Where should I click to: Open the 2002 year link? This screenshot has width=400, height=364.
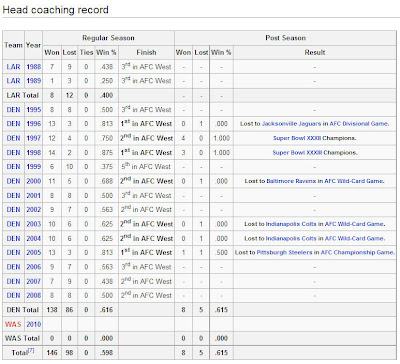(34, 210)
